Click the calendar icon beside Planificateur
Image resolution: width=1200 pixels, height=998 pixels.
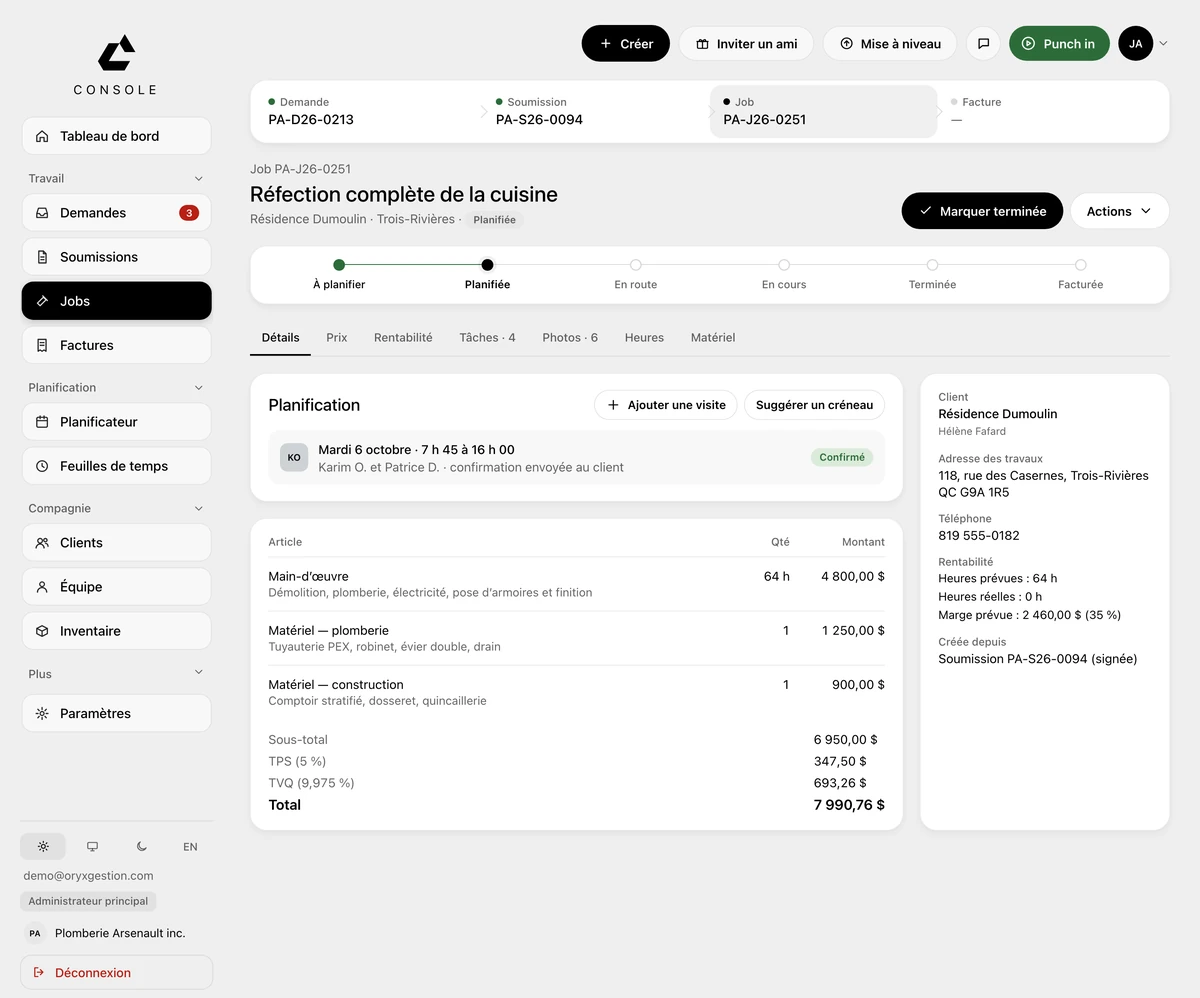tap(42, 422)
